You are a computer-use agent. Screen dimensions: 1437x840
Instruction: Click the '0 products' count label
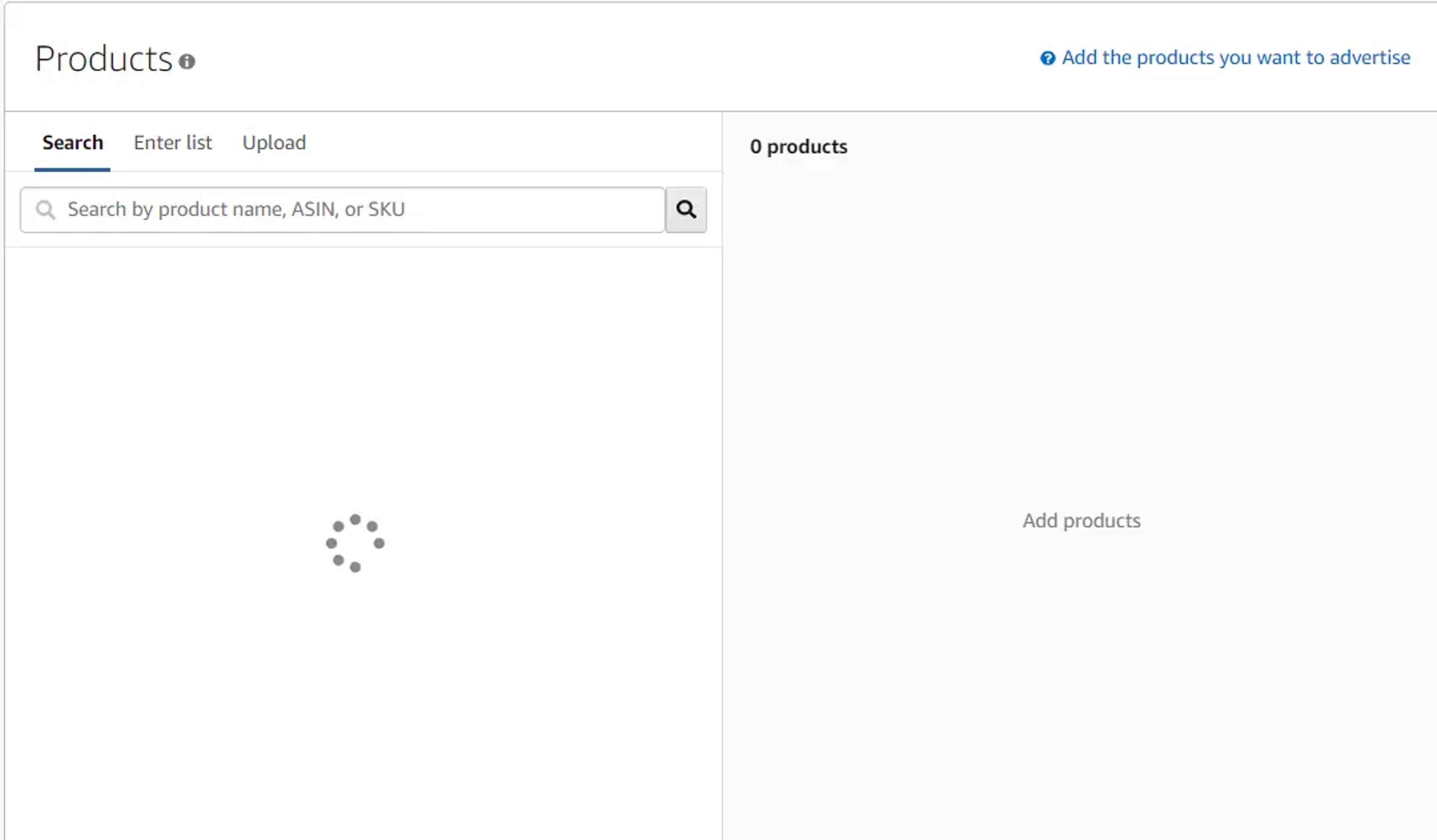[798, 147]
